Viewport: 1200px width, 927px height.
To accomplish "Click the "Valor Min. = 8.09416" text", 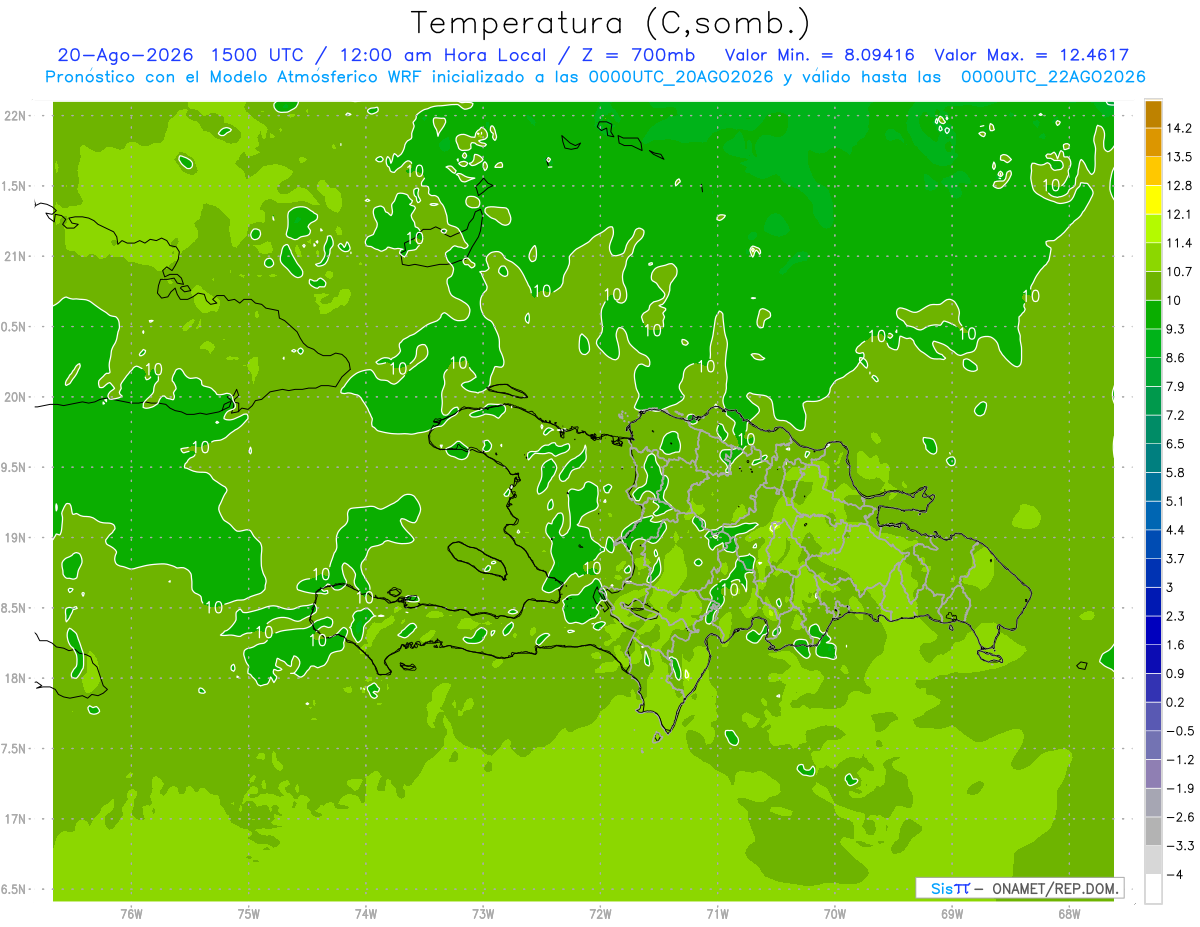I will pyautogui.click(x=820, y=55).
